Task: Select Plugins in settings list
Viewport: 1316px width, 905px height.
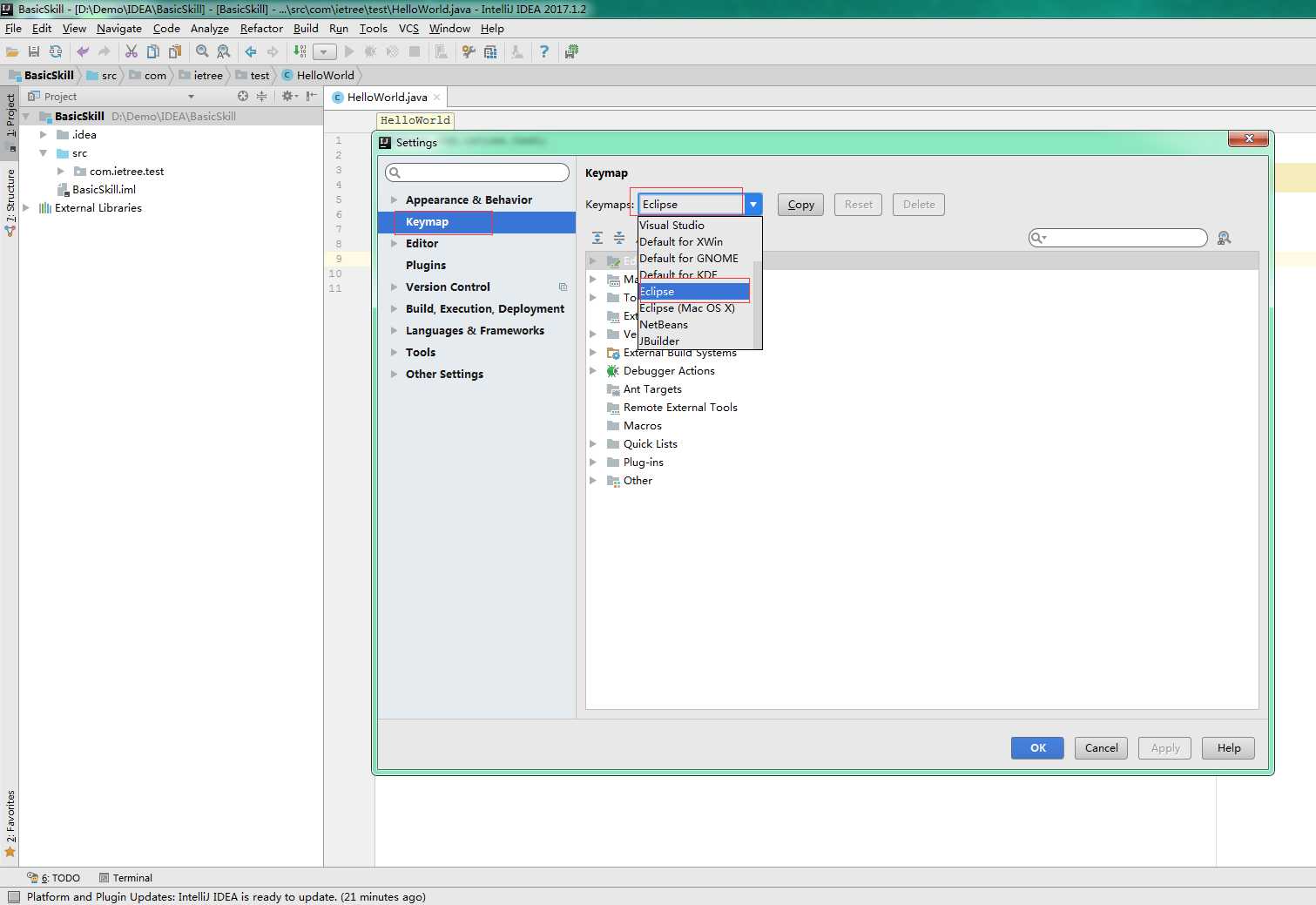Action: pos(477,266)
